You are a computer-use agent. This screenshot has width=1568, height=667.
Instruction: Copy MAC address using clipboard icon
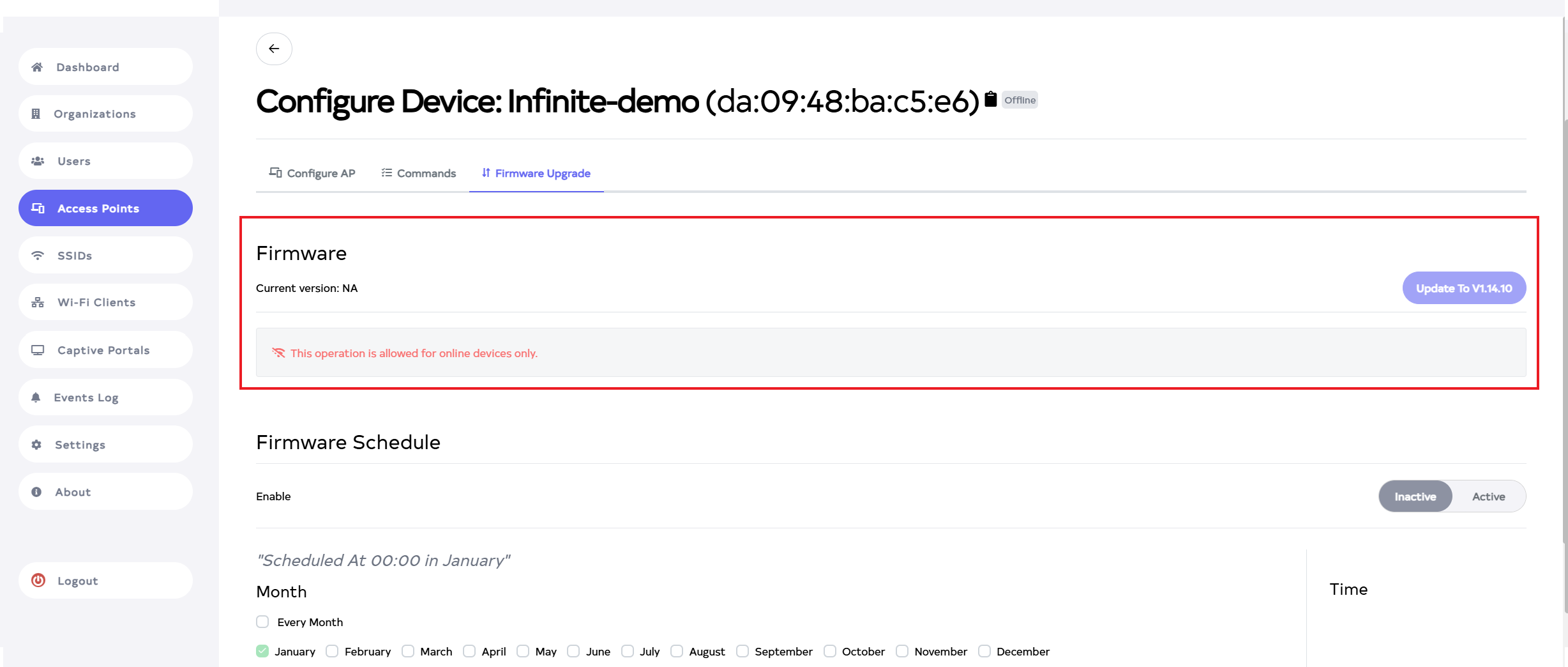click(990, 99)
